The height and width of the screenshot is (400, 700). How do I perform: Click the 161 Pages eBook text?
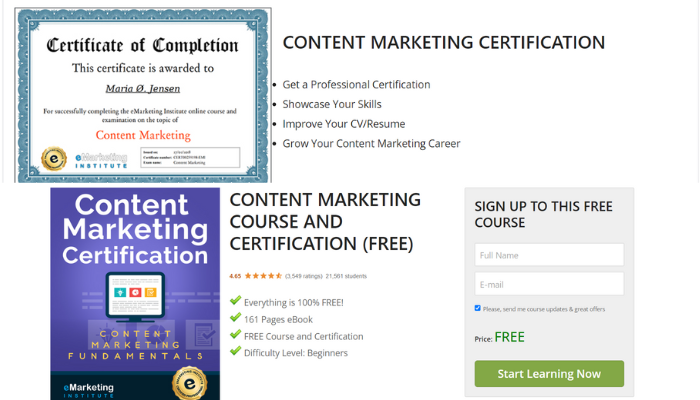click(278, 320)
